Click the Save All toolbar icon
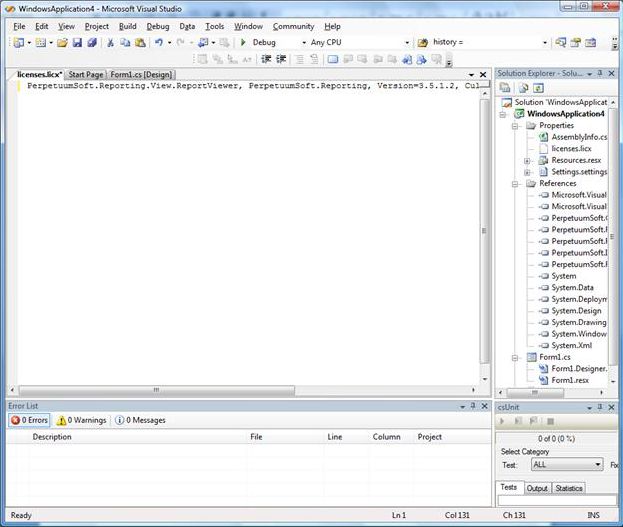Screen dimensions: 623x527 [92, 43]
